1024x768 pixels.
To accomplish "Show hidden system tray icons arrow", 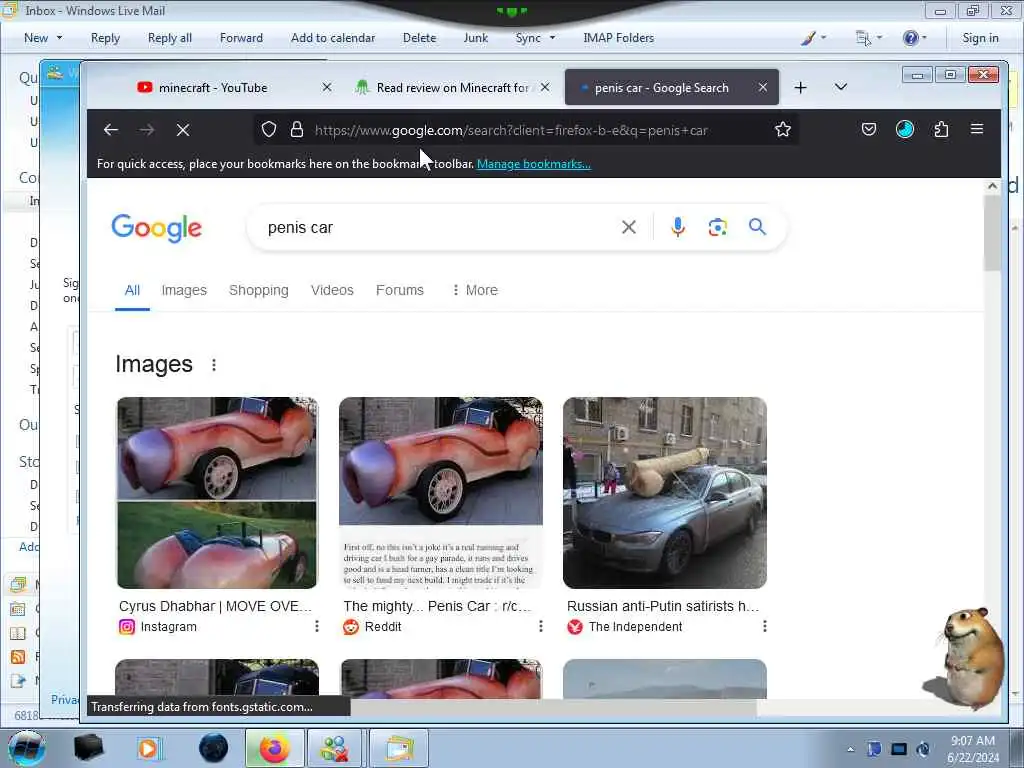I will coord(850,749).
